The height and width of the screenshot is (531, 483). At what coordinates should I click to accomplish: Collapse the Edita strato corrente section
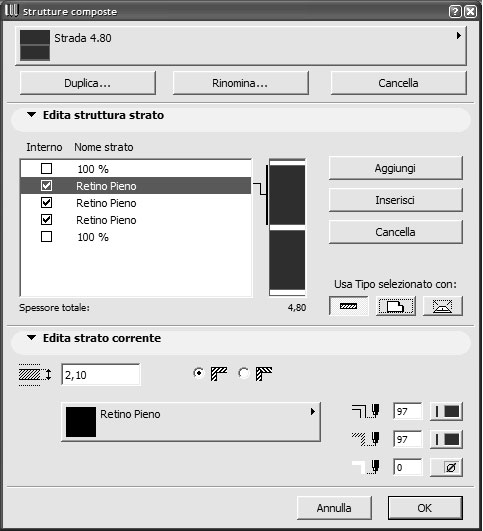(x=32, y=338)
